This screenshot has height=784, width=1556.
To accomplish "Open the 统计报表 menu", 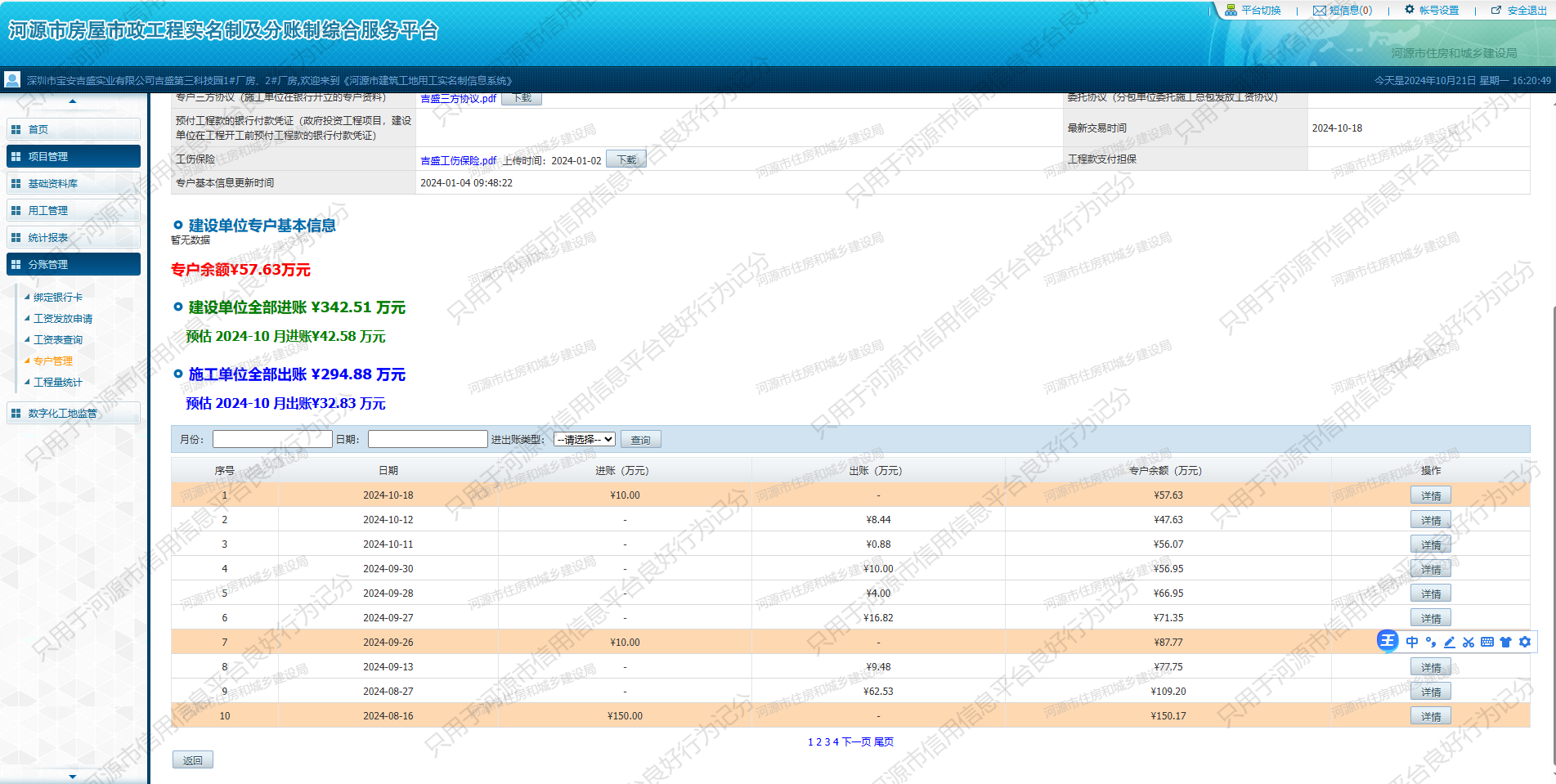I will [x=74, y=237].
